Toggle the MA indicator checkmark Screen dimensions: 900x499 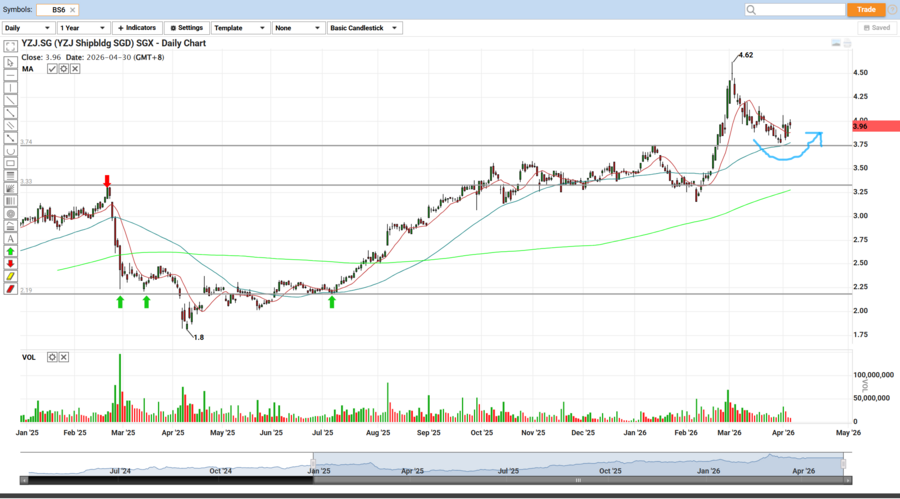click(x=52, y=69)
